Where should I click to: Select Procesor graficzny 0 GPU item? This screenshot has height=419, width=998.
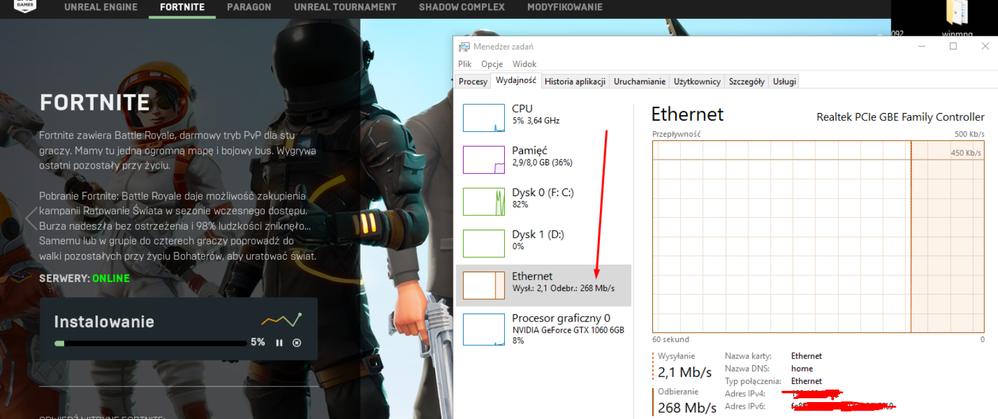(x=483, y=328)
